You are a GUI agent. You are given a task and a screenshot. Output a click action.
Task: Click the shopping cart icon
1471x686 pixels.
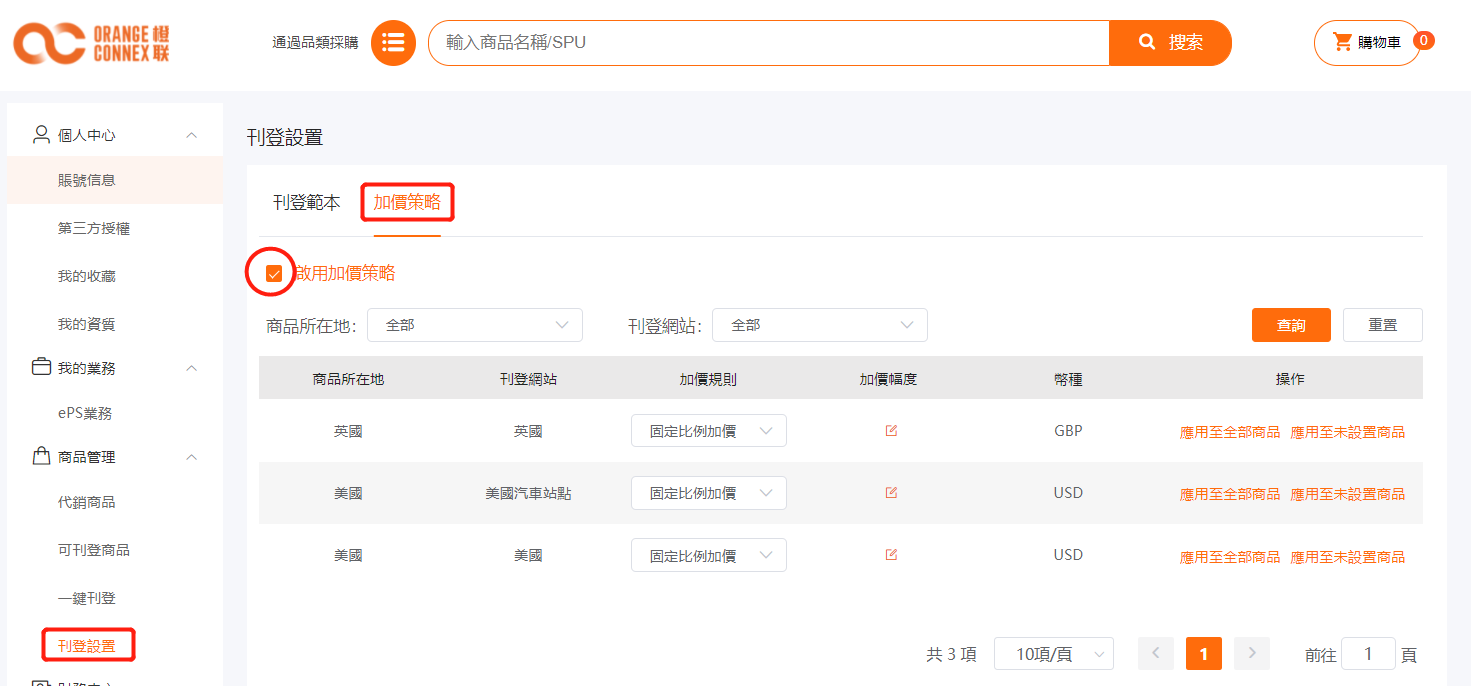click(1342, 42)
